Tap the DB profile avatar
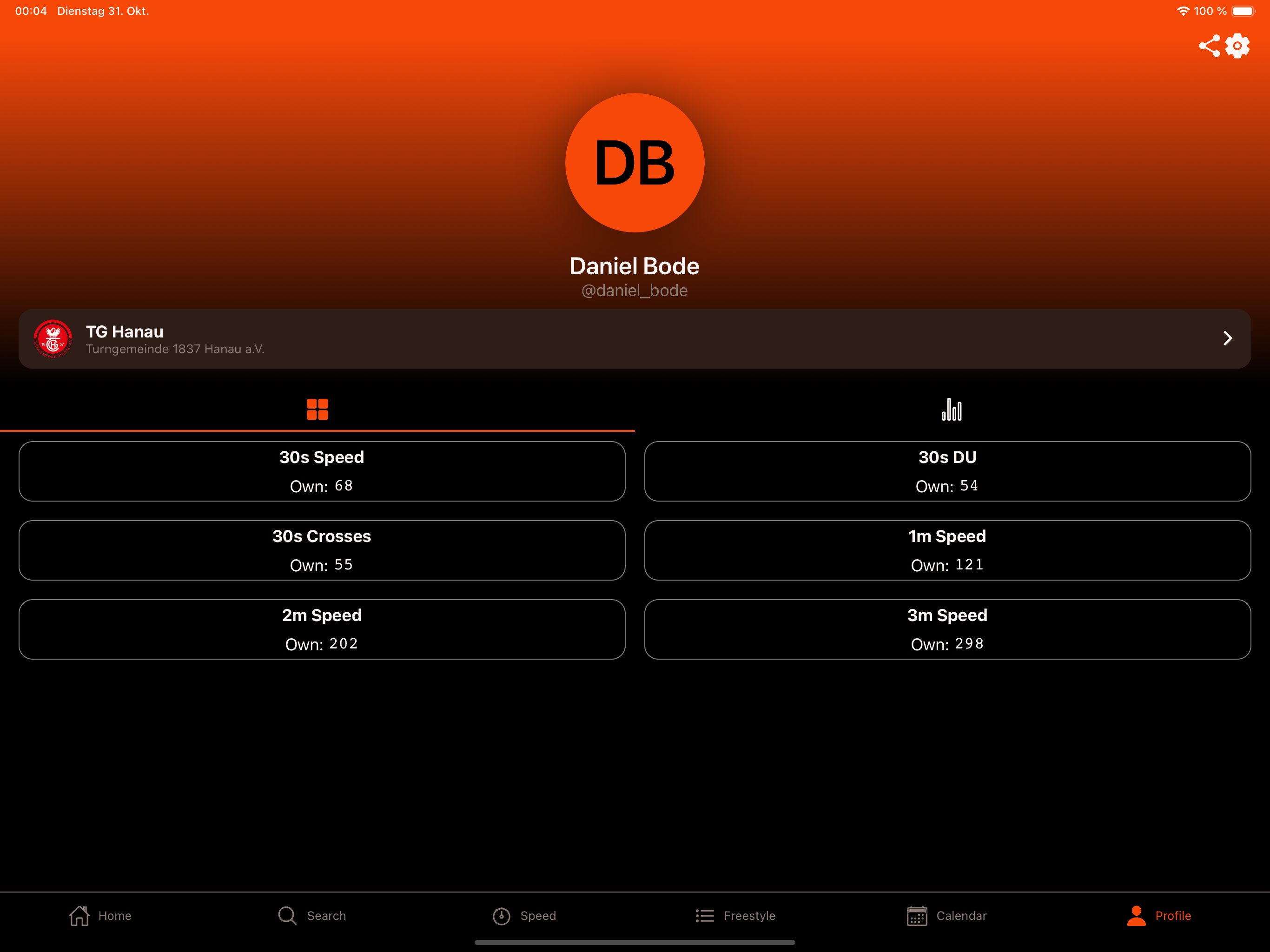This screenshot has height=952, width=1270. pyautogui.click(x=635, y=163)
